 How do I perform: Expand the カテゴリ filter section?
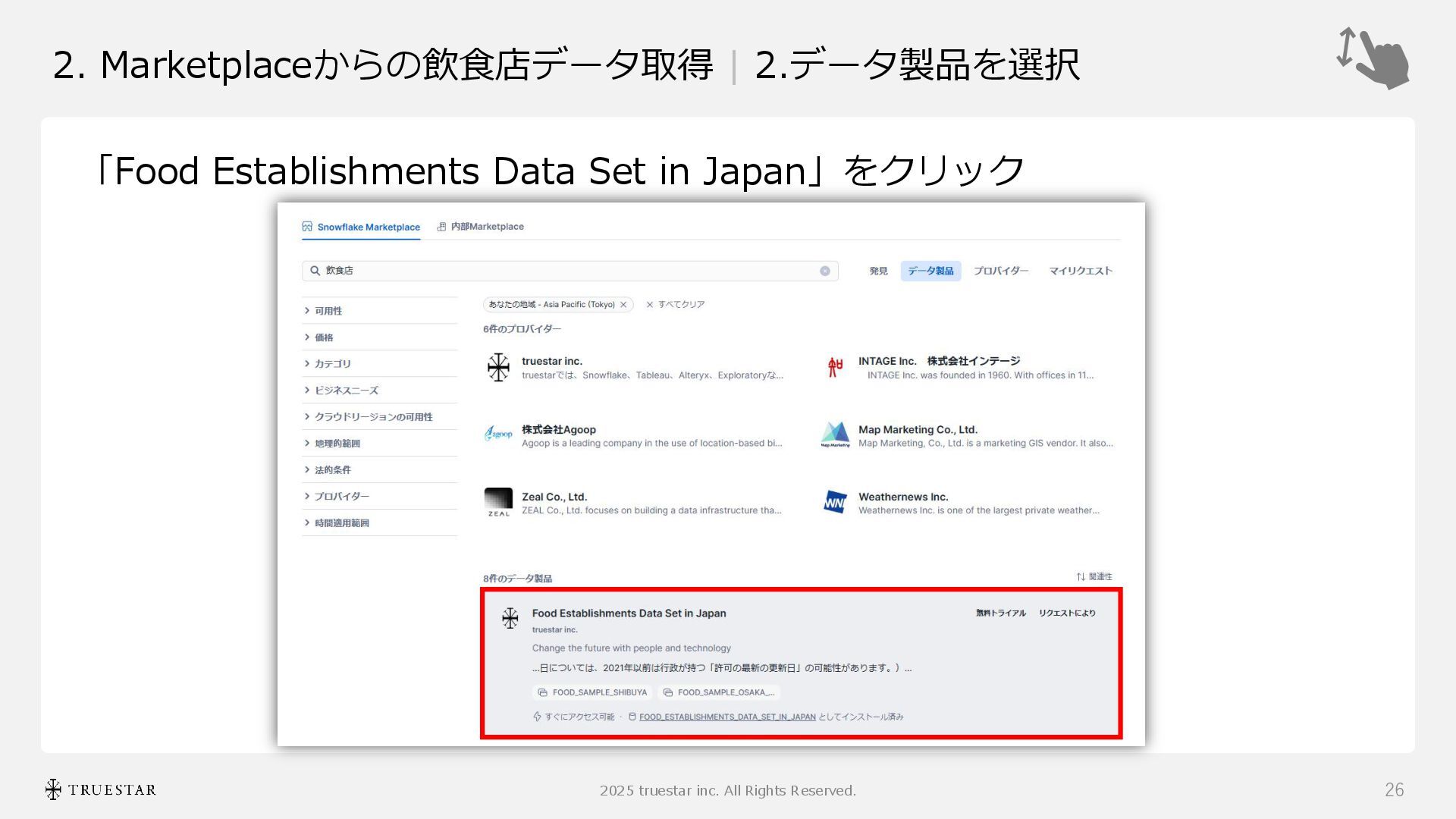(332, 364)
